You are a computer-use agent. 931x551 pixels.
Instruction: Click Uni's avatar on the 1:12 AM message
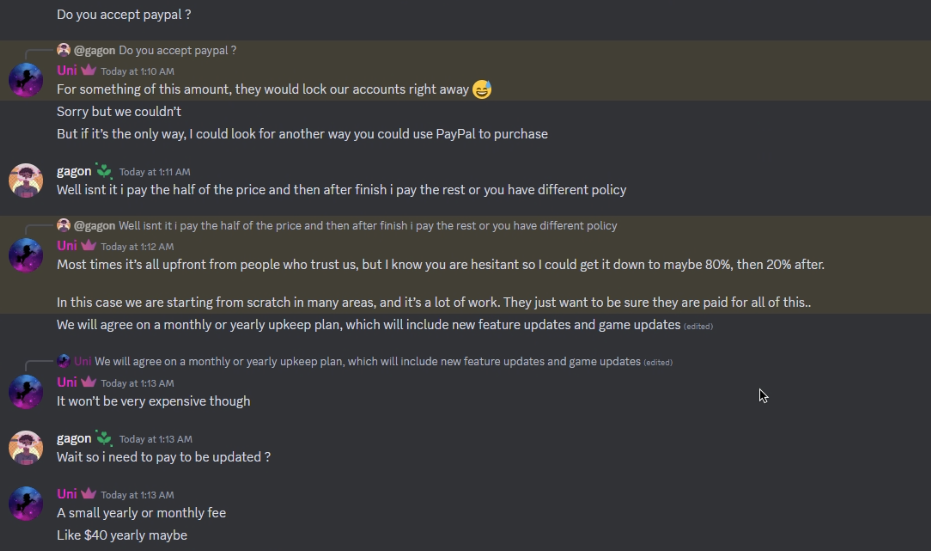tap(25, 255)
